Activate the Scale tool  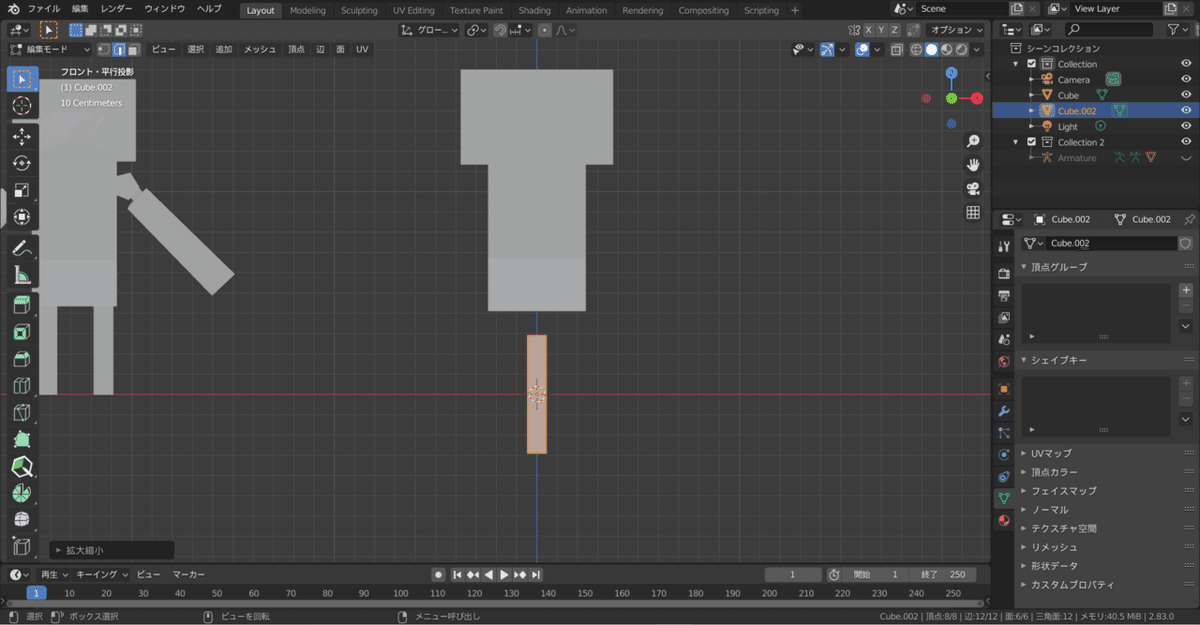[22, 190]
